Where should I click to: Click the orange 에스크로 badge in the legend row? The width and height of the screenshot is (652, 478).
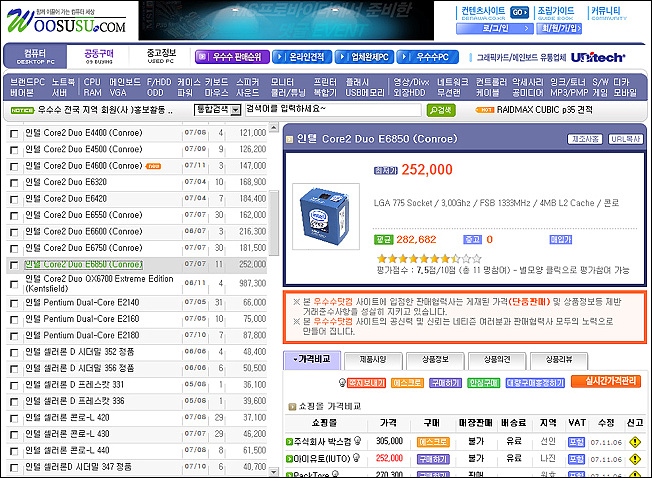point(407,383)
